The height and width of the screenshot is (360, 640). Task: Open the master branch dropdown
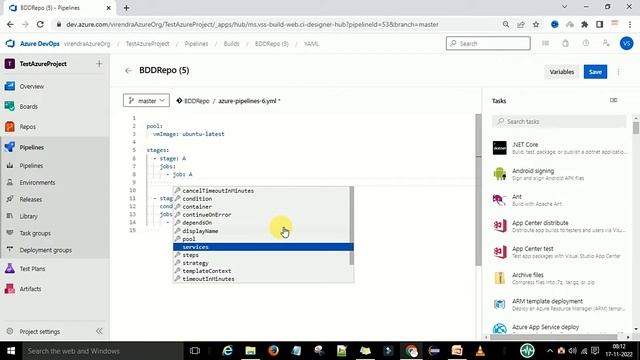point(146,100)
